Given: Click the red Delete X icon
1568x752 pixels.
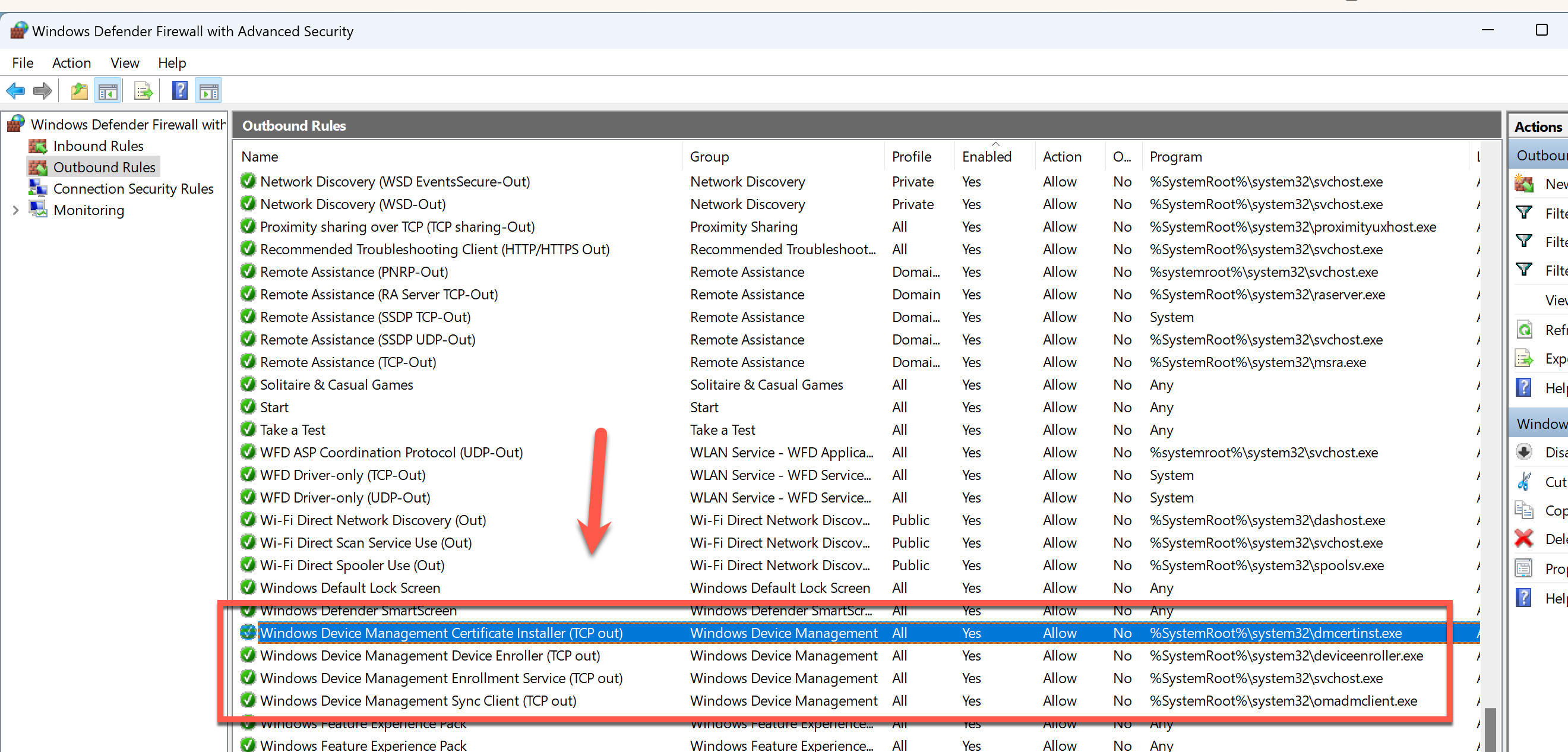Looking at the screenshot, I should pos(1524,538).
